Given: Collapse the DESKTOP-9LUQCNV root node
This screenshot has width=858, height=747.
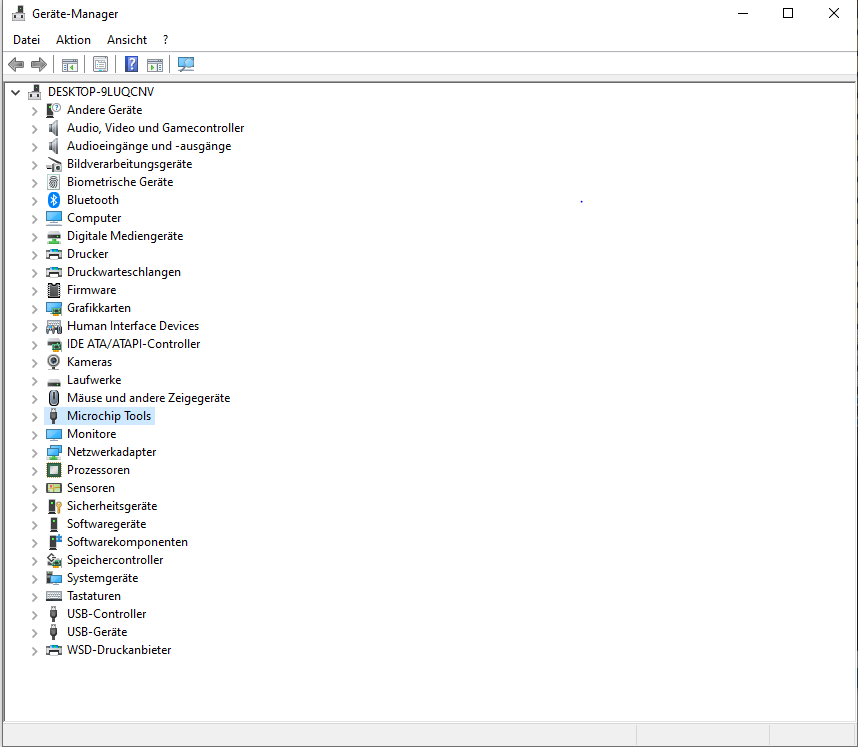Looking at the screenshot, I should click(16, 92).
